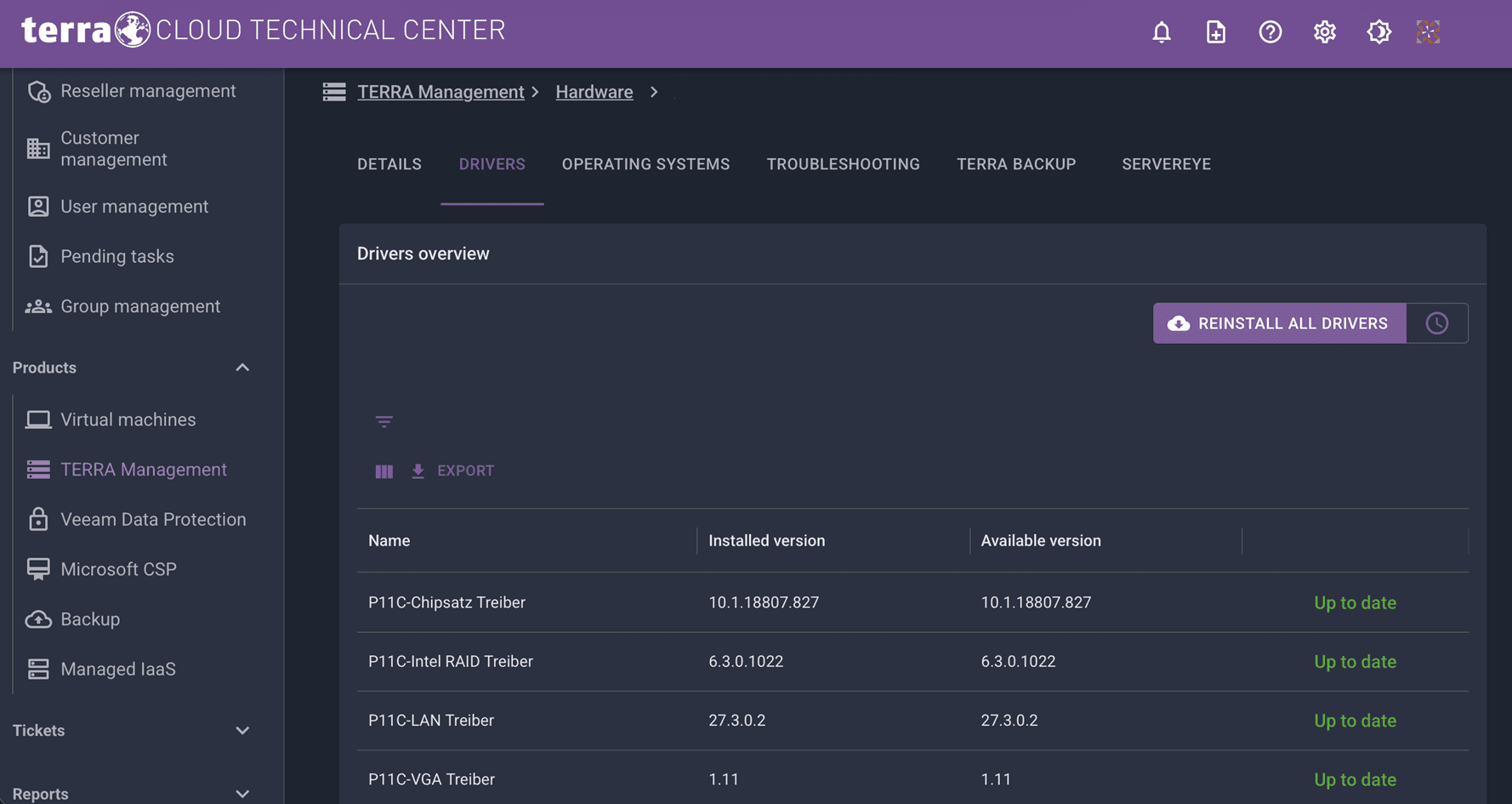This screenshot has height=804, width=1512.
Task: Navigate to Group management
Action: click(x=140, y=306)
